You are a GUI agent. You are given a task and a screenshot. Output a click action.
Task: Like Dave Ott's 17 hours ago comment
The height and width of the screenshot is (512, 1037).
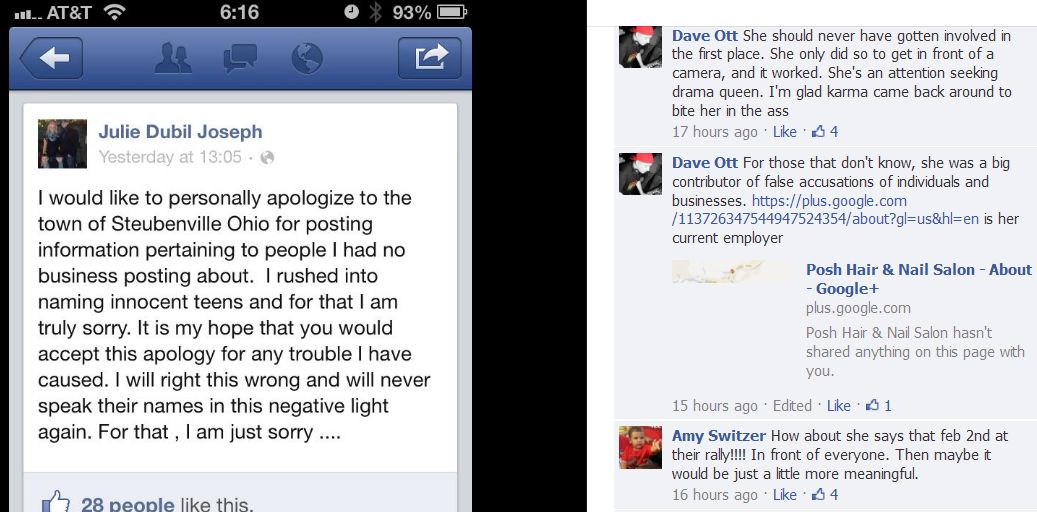pos(784,132)
